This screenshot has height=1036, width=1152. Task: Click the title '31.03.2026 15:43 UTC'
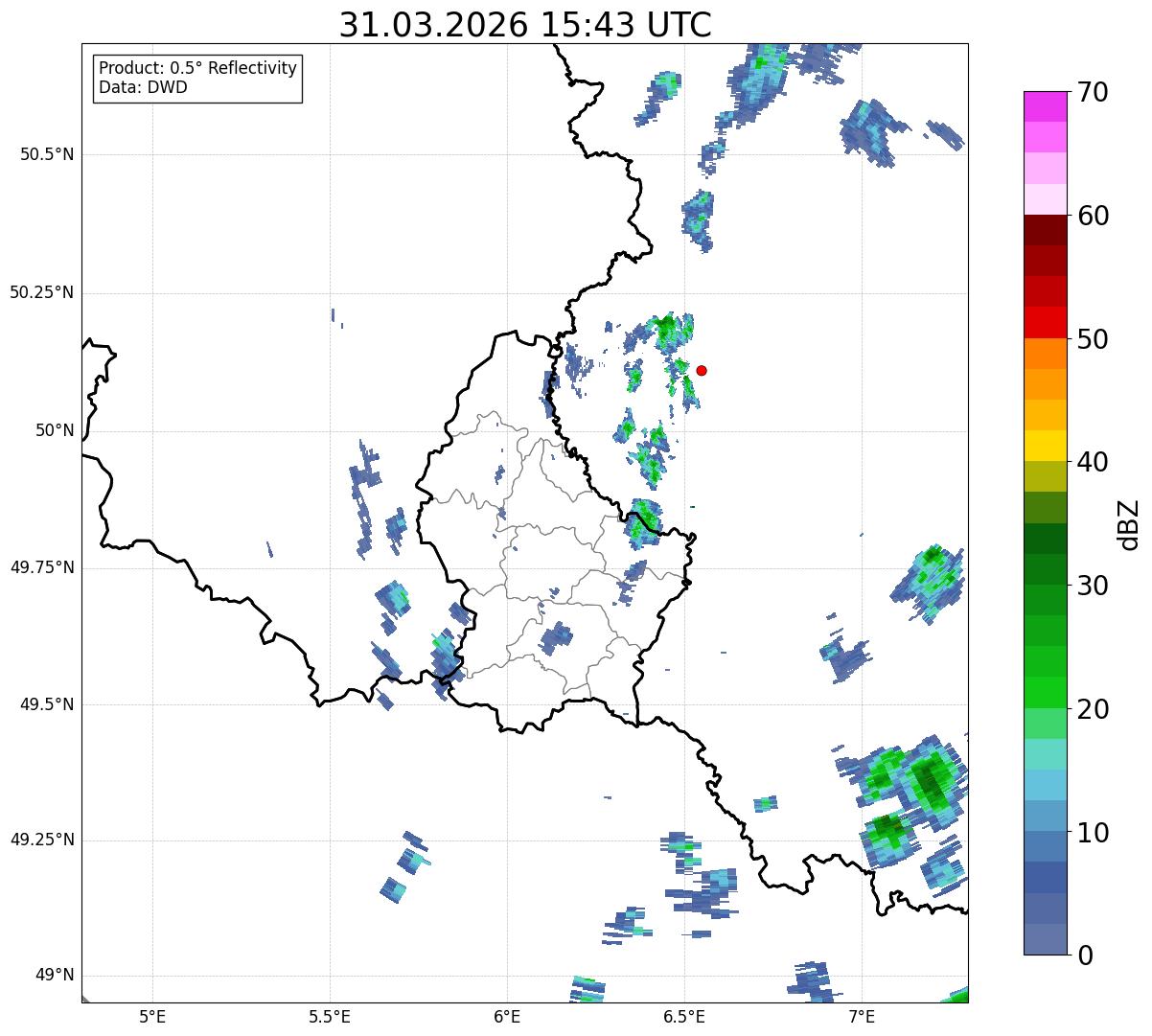(525, 25)
